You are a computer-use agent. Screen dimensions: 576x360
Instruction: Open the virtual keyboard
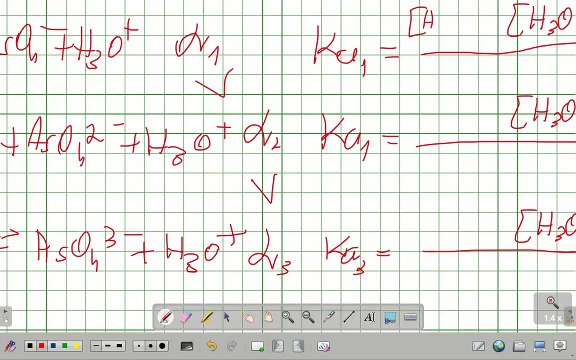point(410,317)
